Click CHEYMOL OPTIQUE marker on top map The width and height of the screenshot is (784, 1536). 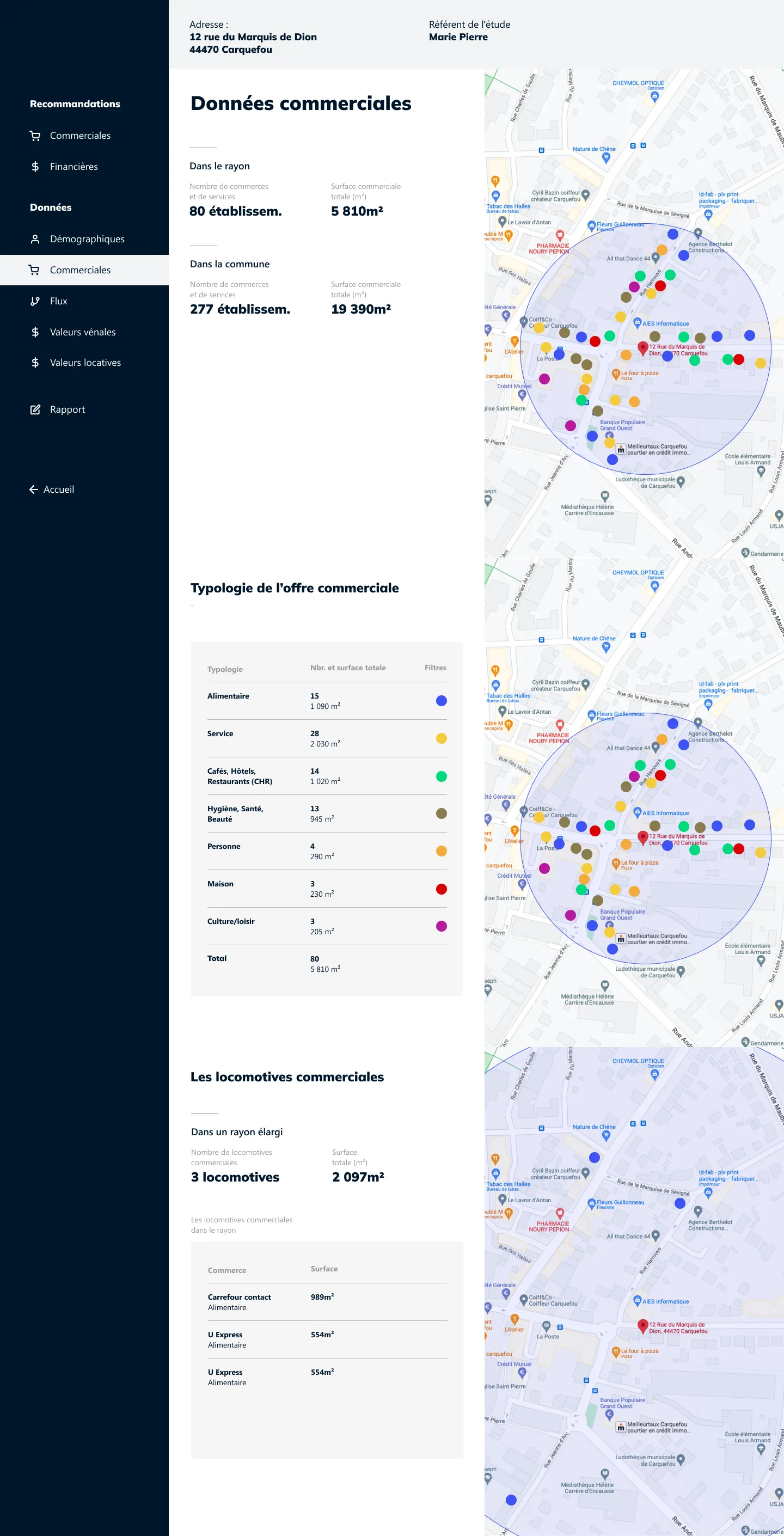click(654, 96)
